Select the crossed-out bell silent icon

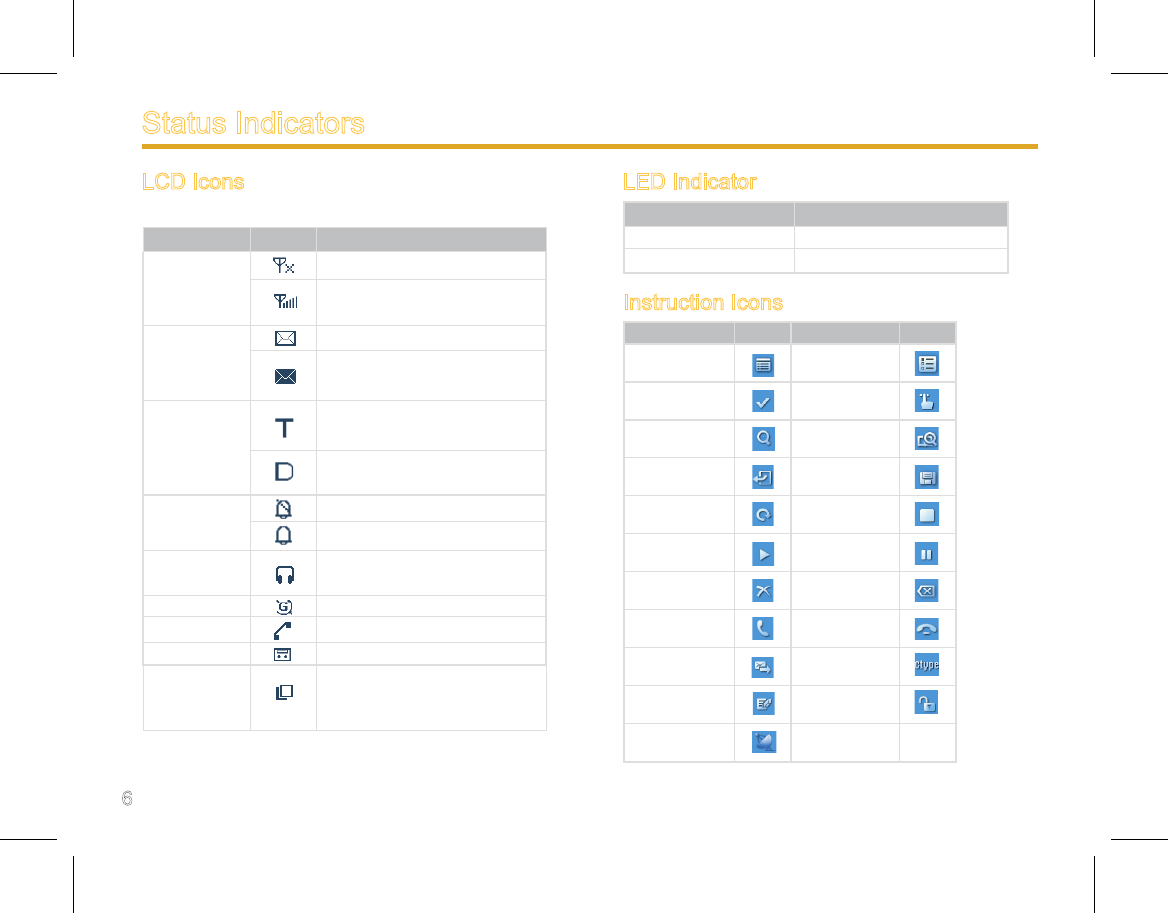click(x=283, y=509)
